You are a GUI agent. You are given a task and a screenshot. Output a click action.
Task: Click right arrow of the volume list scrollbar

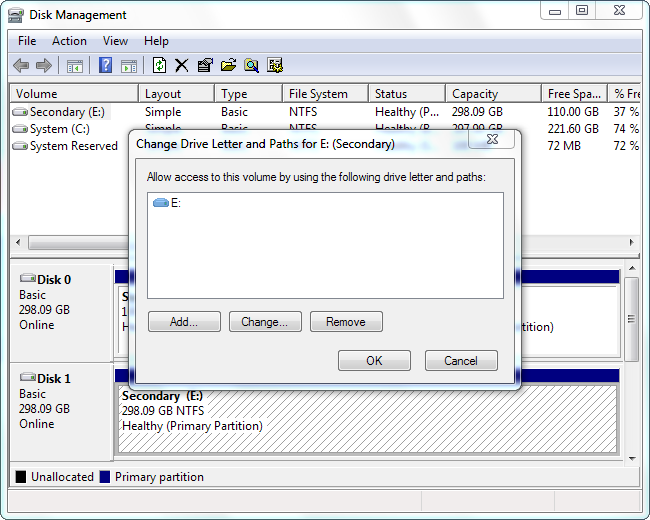631,242
